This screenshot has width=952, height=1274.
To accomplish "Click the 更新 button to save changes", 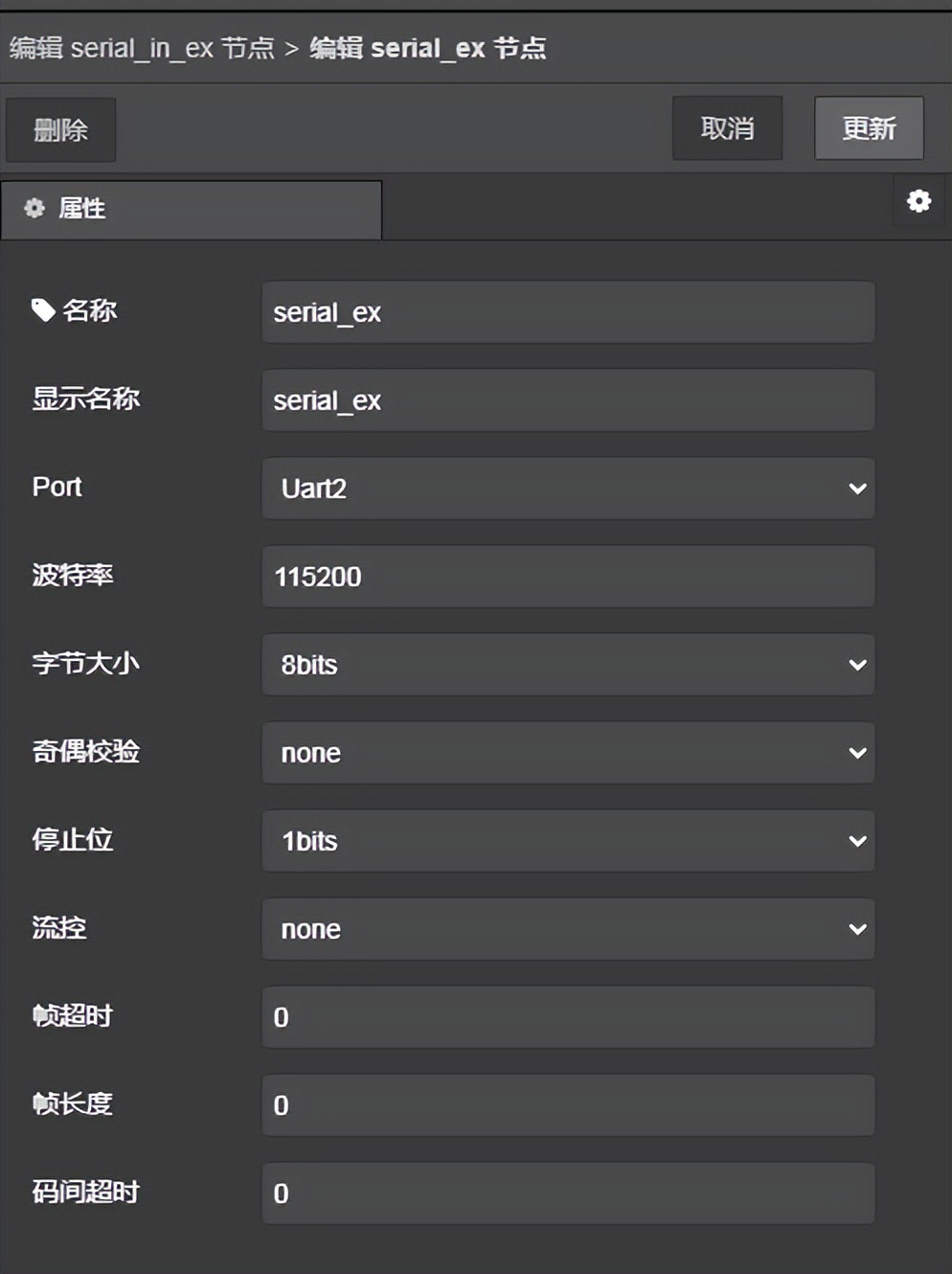I will [x=868, y=127].
